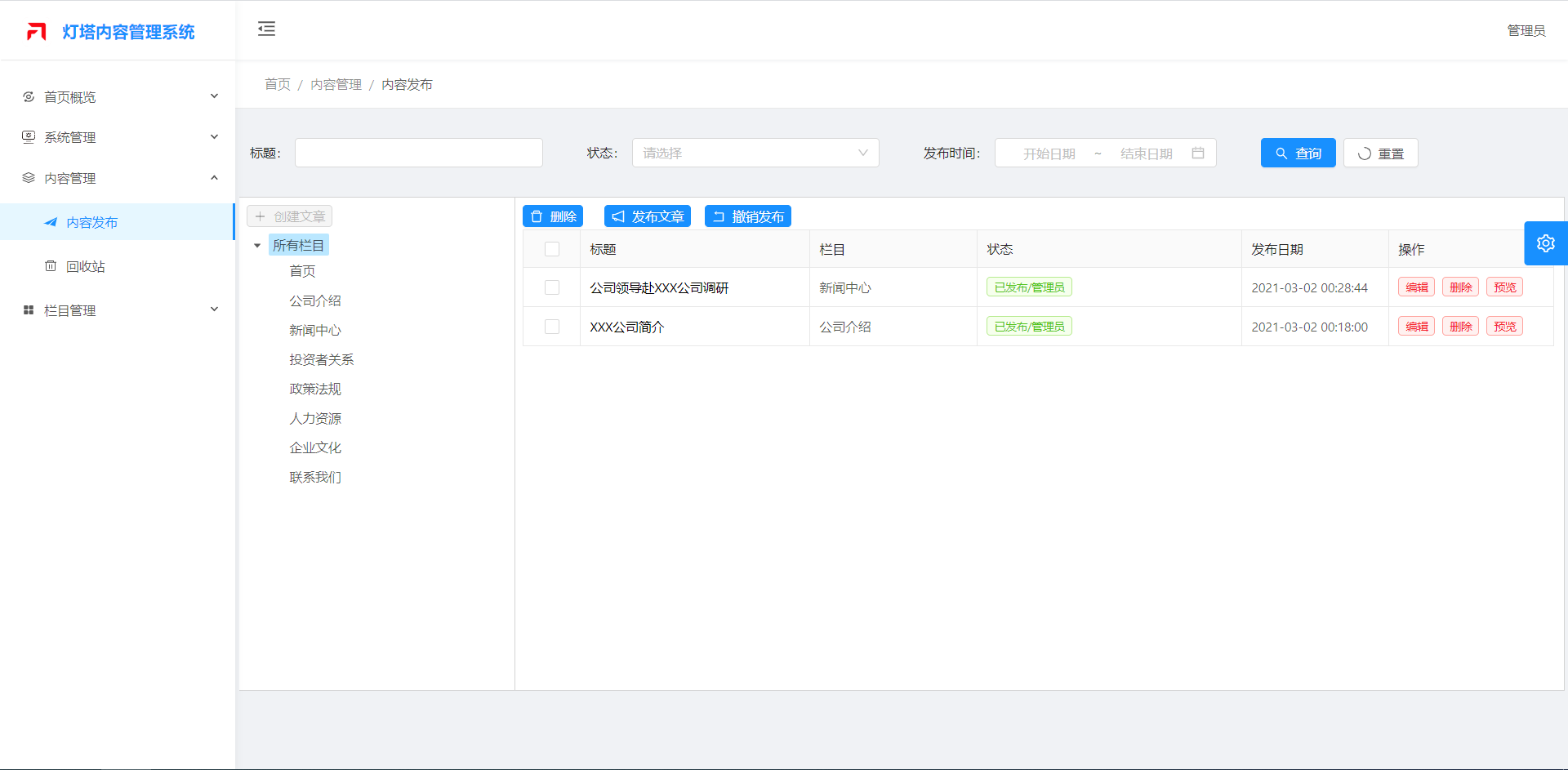Viewport: 1568px width, 770px height.
Task: Click the blue 删除 trash toolbar button
Action: [x=553, y=216]
